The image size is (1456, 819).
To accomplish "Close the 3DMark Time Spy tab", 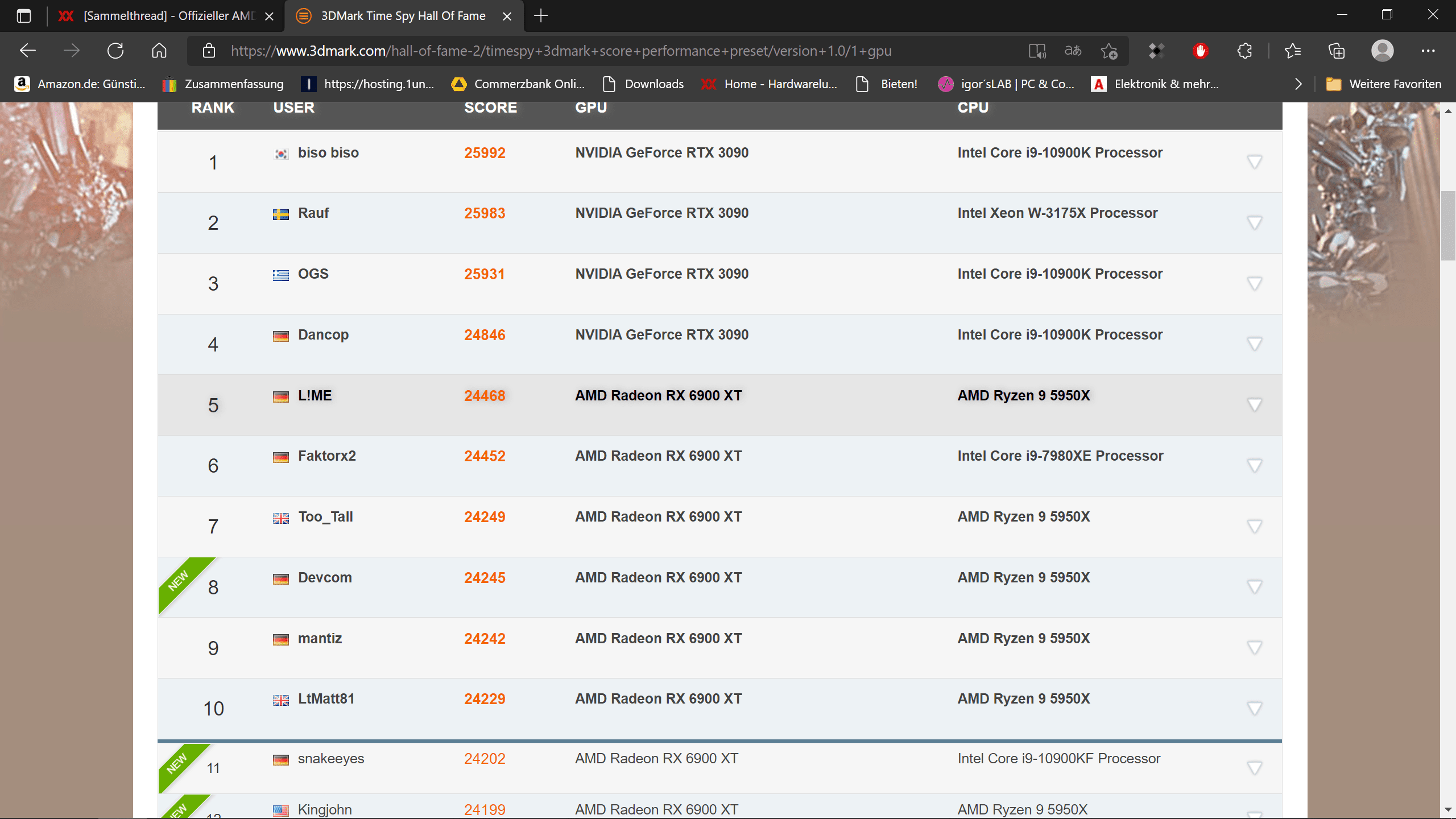I will tap(507, 16).
